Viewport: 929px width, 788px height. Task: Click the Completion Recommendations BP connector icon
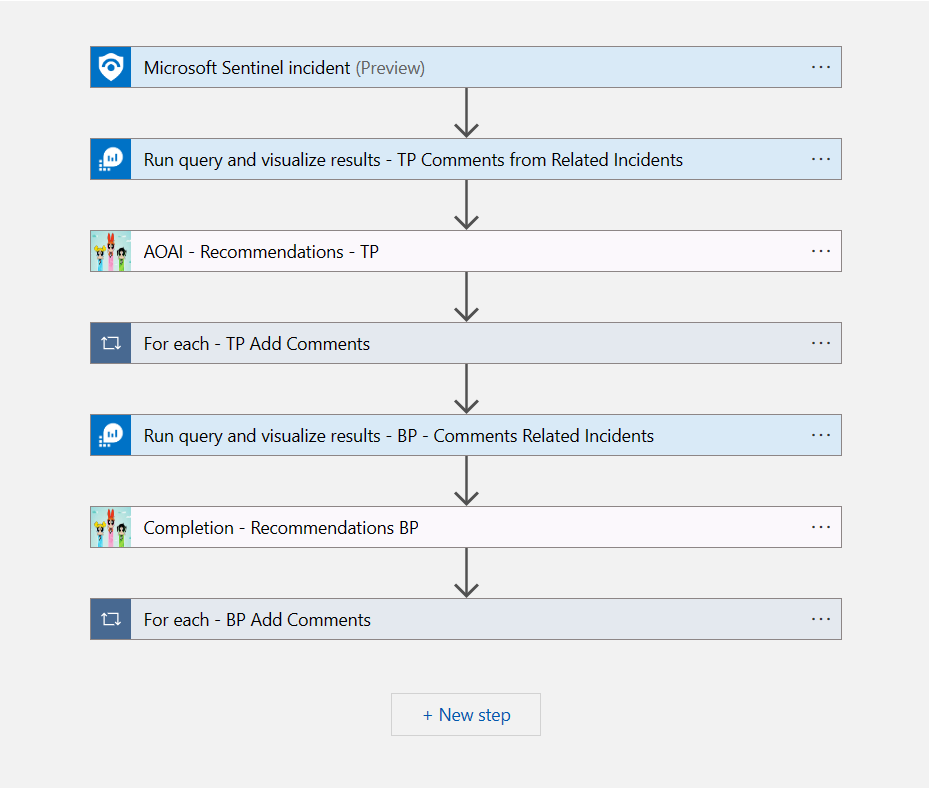110,527
